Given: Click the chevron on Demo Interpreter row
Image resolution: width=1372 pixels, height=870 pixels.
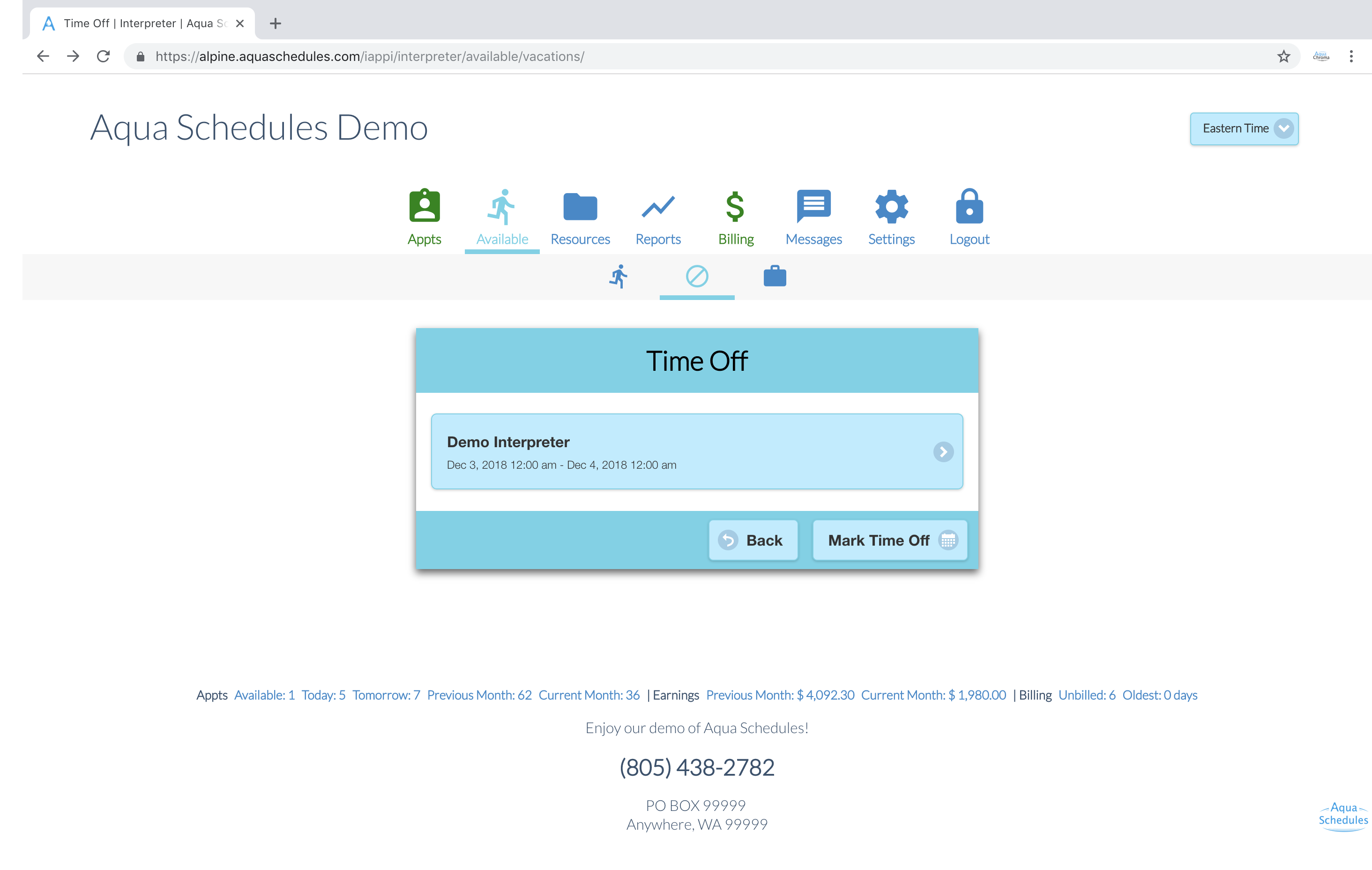Looking at the screenshot, I should (943, 452).
